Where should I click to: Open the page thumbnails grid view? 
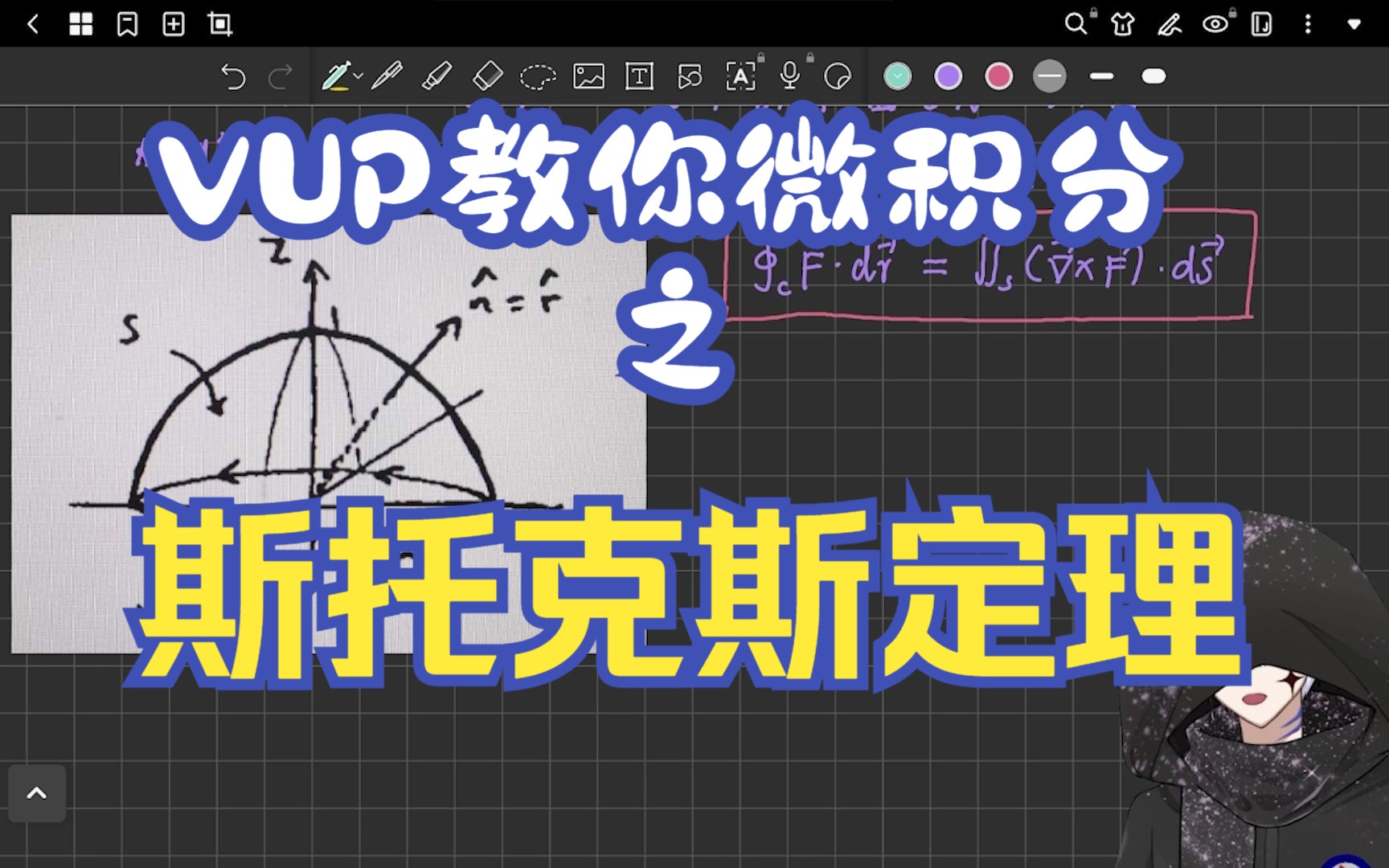coord(80,24)
